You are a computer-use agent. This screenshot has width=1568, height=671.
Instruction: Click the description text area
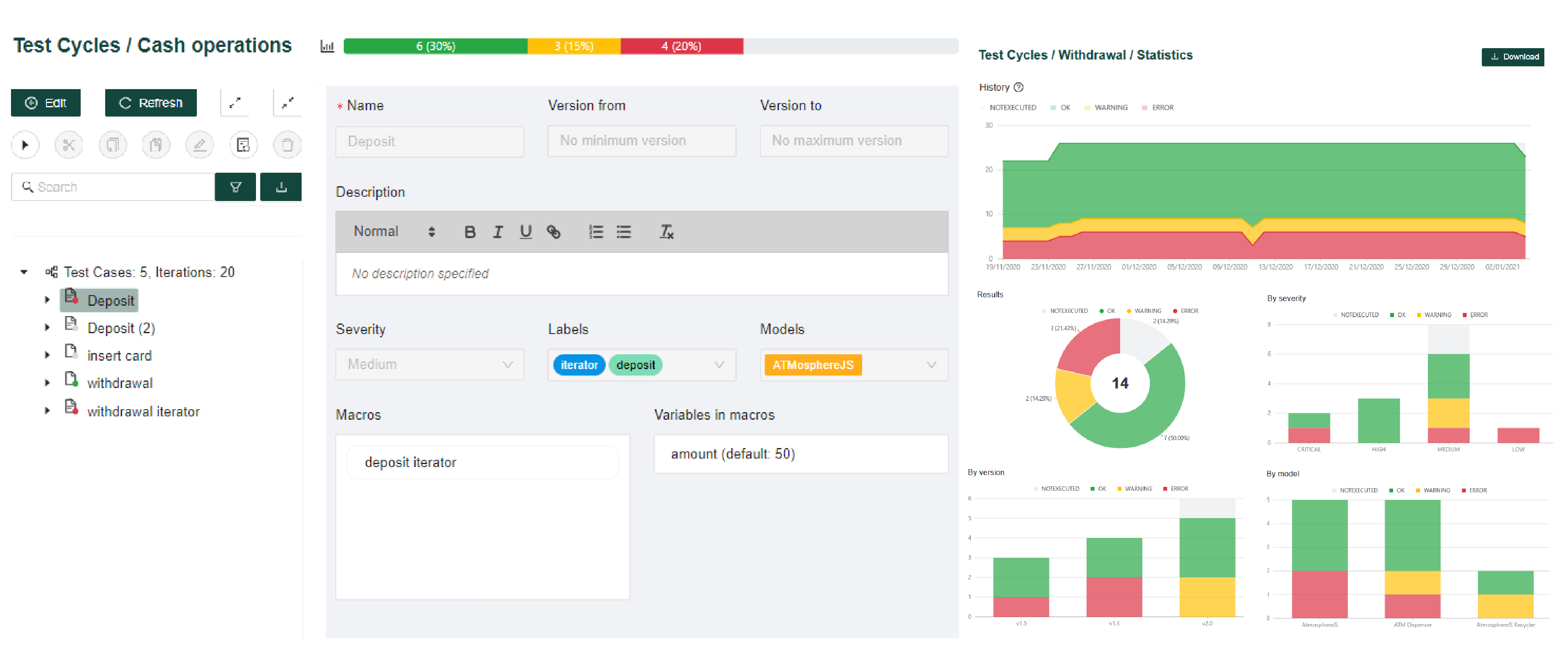[x=642, y=274]
